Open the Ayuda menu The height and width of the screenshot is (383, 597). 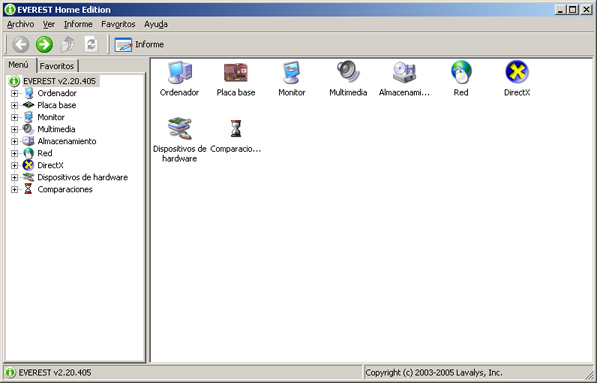[x=156, y=24]
